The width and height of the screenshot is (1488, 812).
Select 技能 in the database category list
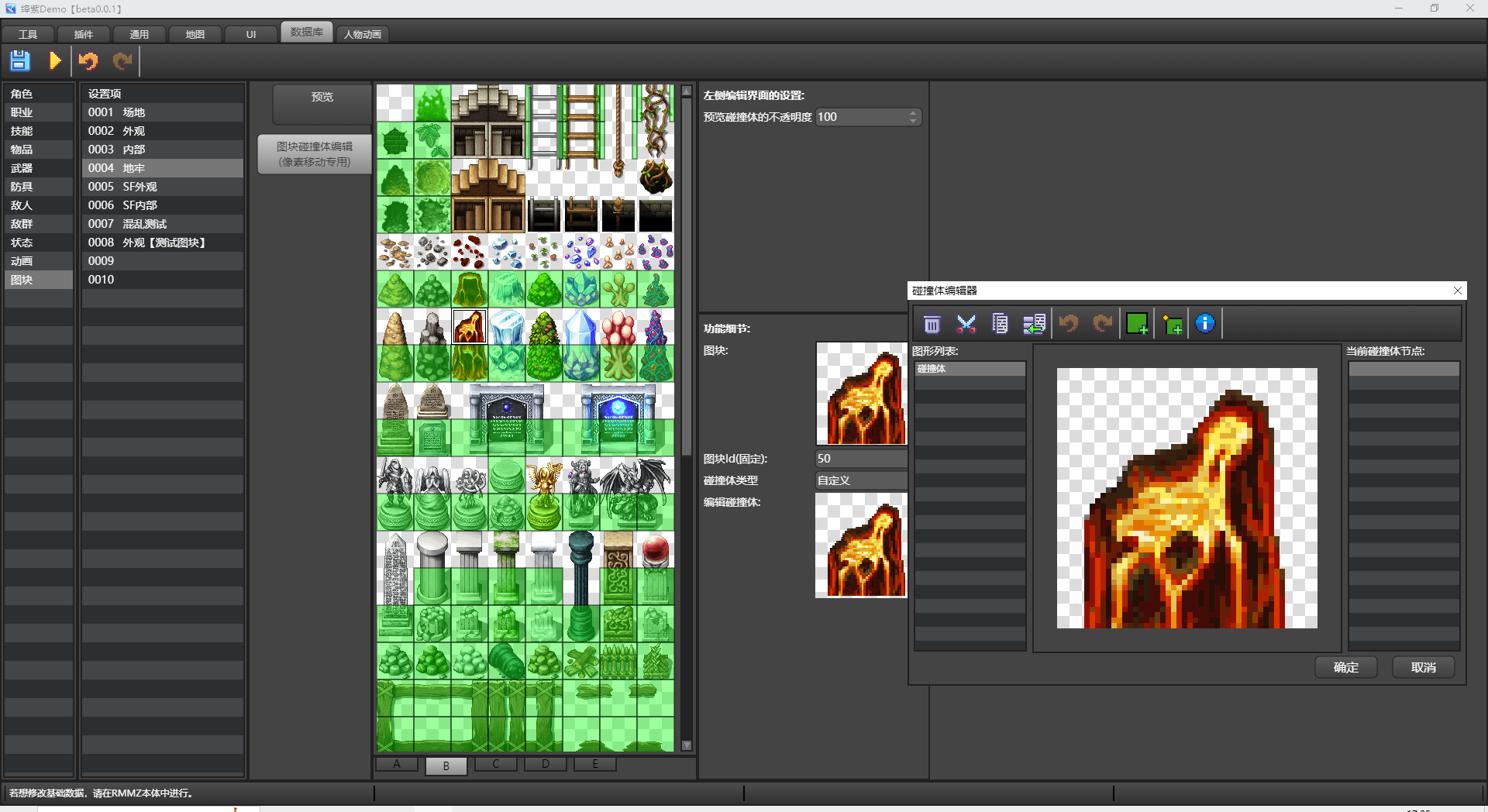(39, 131)
